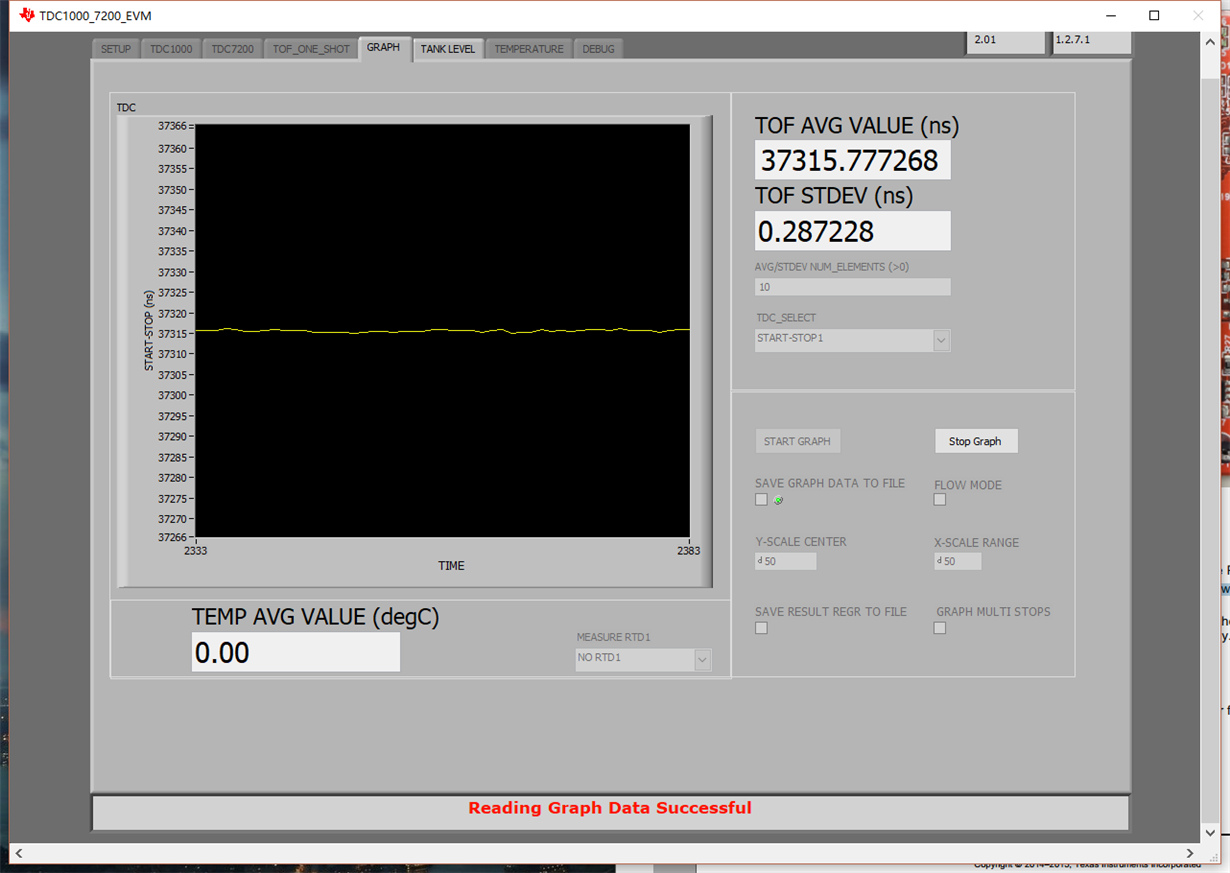1230x873 pixels.
Task: Click the horizontal scrollbar left arrow
Action: coord(18,853)
